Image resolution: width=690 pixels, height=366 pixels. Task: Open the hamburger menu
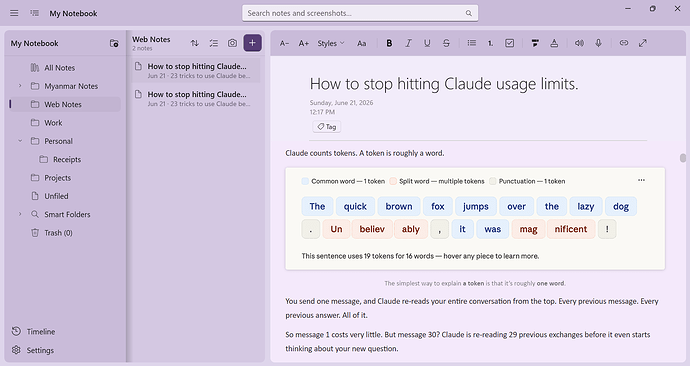tap(14, 13)
